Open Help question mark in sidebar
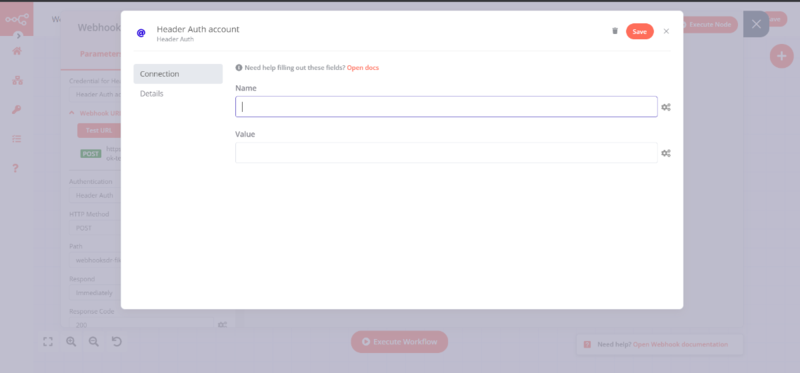The width and height of the screenshot is (800, 373). (15, 168)
